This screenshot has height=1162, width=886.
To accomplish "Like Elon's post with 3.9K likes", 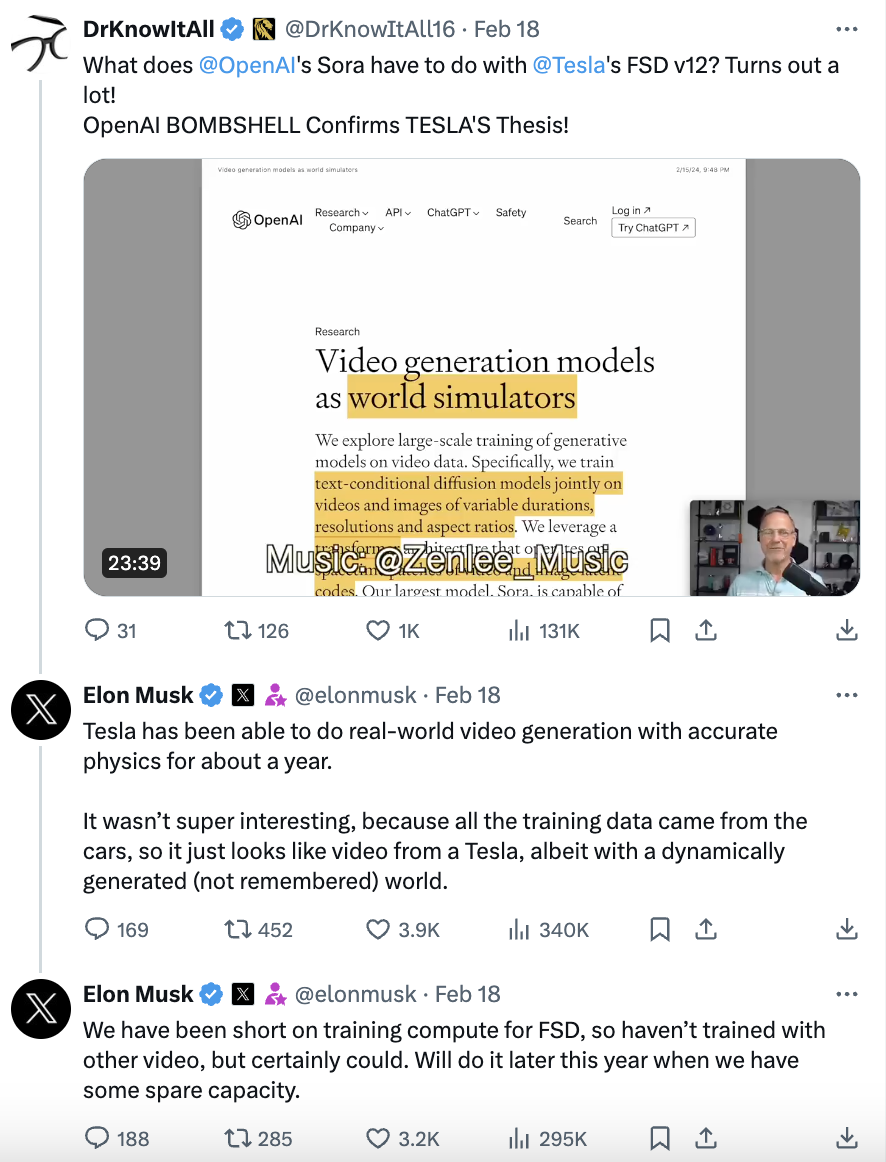I will coord(378,930).
